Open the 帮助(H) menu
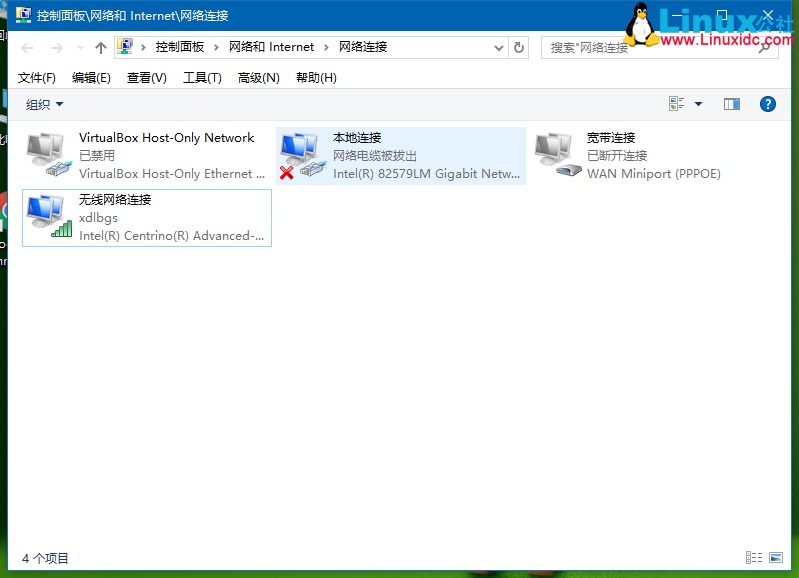799x578 pixels. 316,78
